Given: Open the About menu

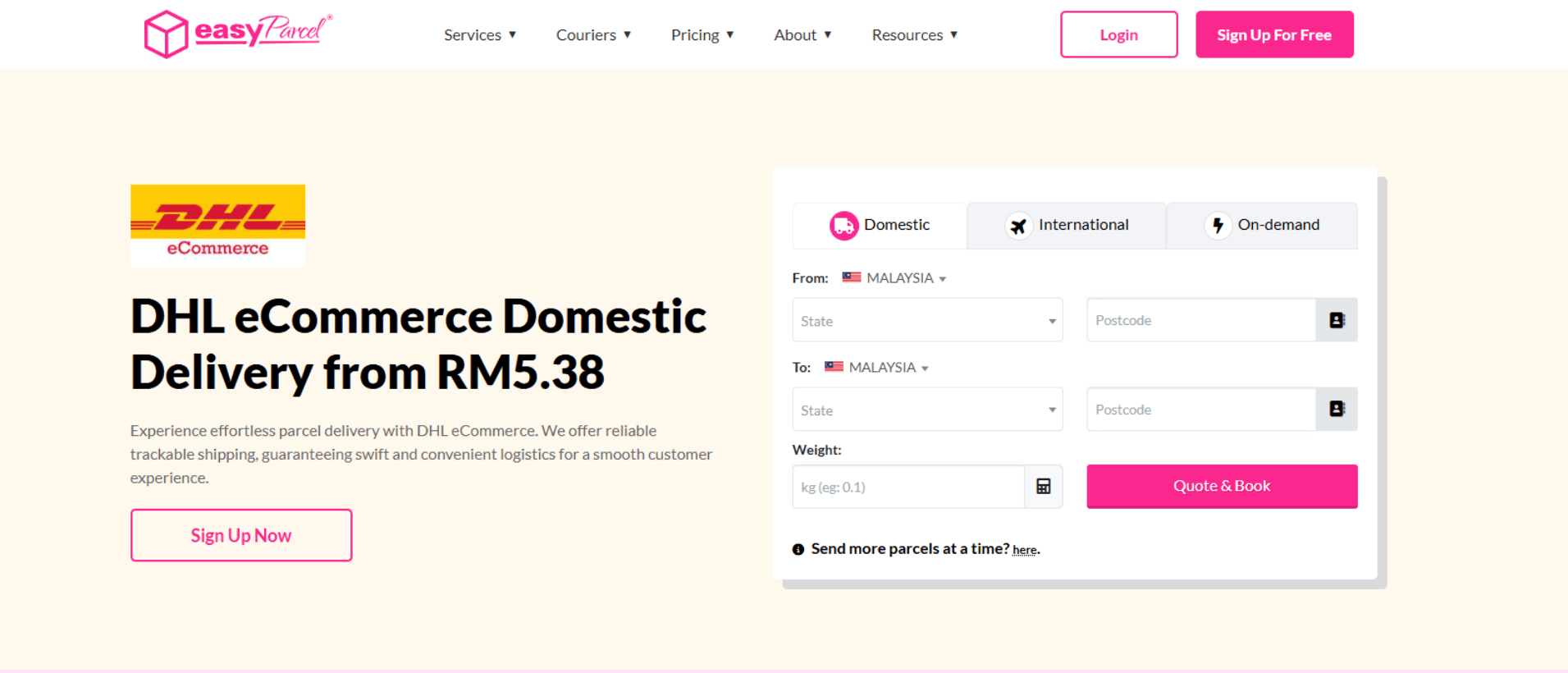Looking at the screenshot, I should click(x=802, y=34).
